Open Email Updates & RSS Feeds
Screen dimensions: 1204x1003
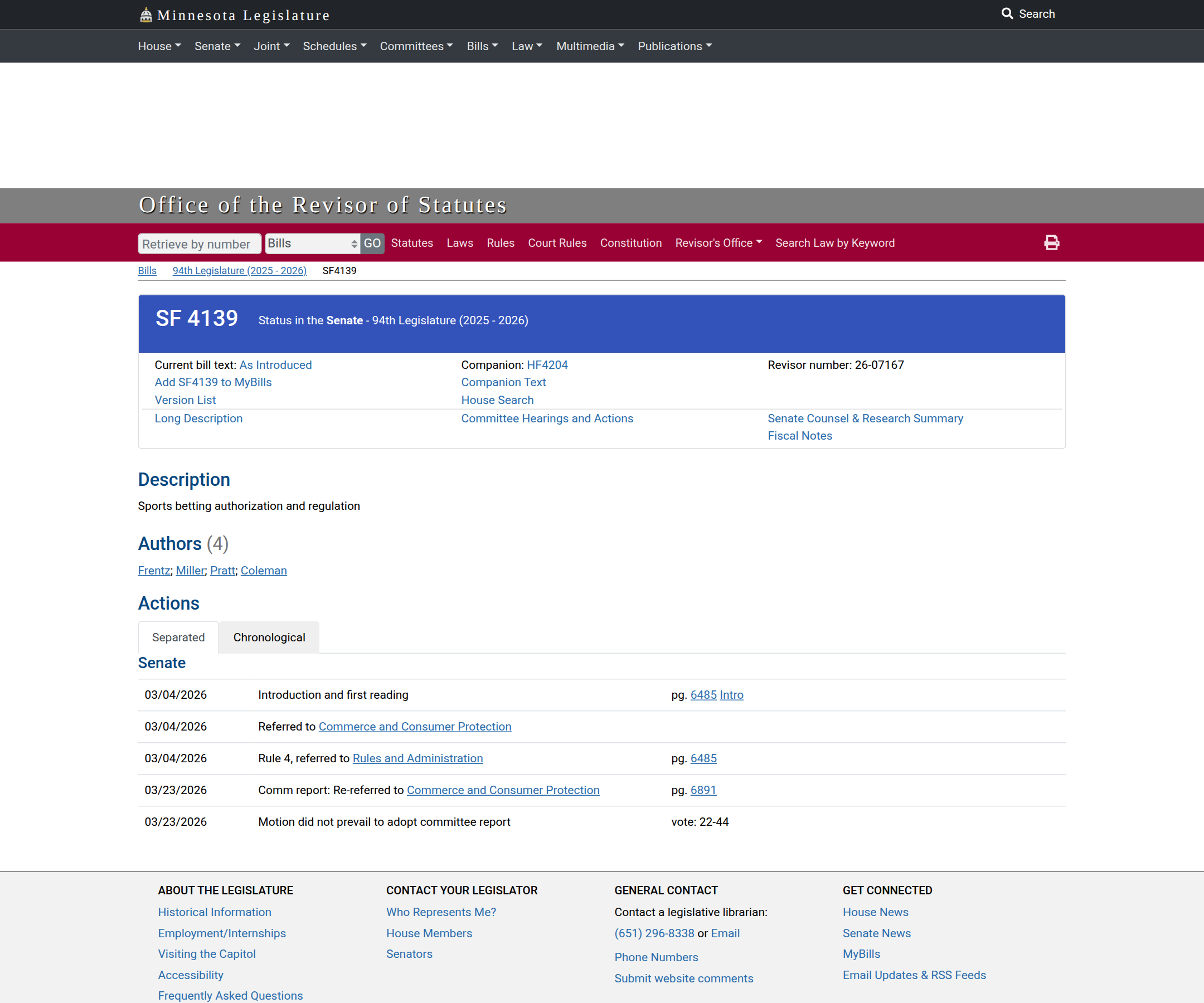point(914,975)
